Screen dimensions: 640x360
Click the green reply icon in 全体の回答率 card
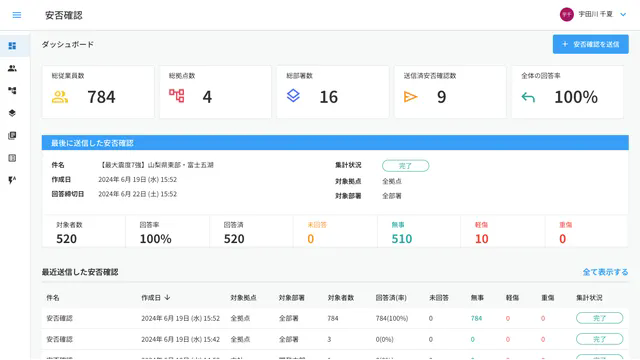528,98
